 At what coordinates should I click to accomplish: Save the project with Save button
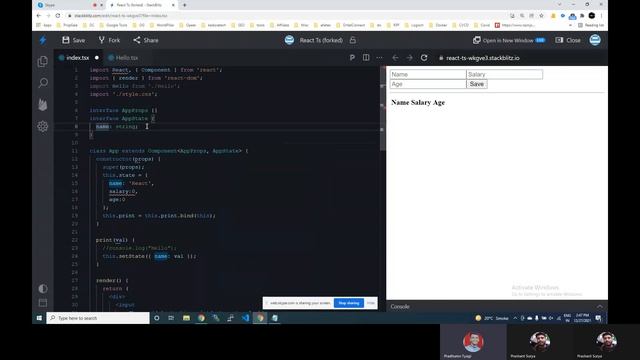coord(73,40)
